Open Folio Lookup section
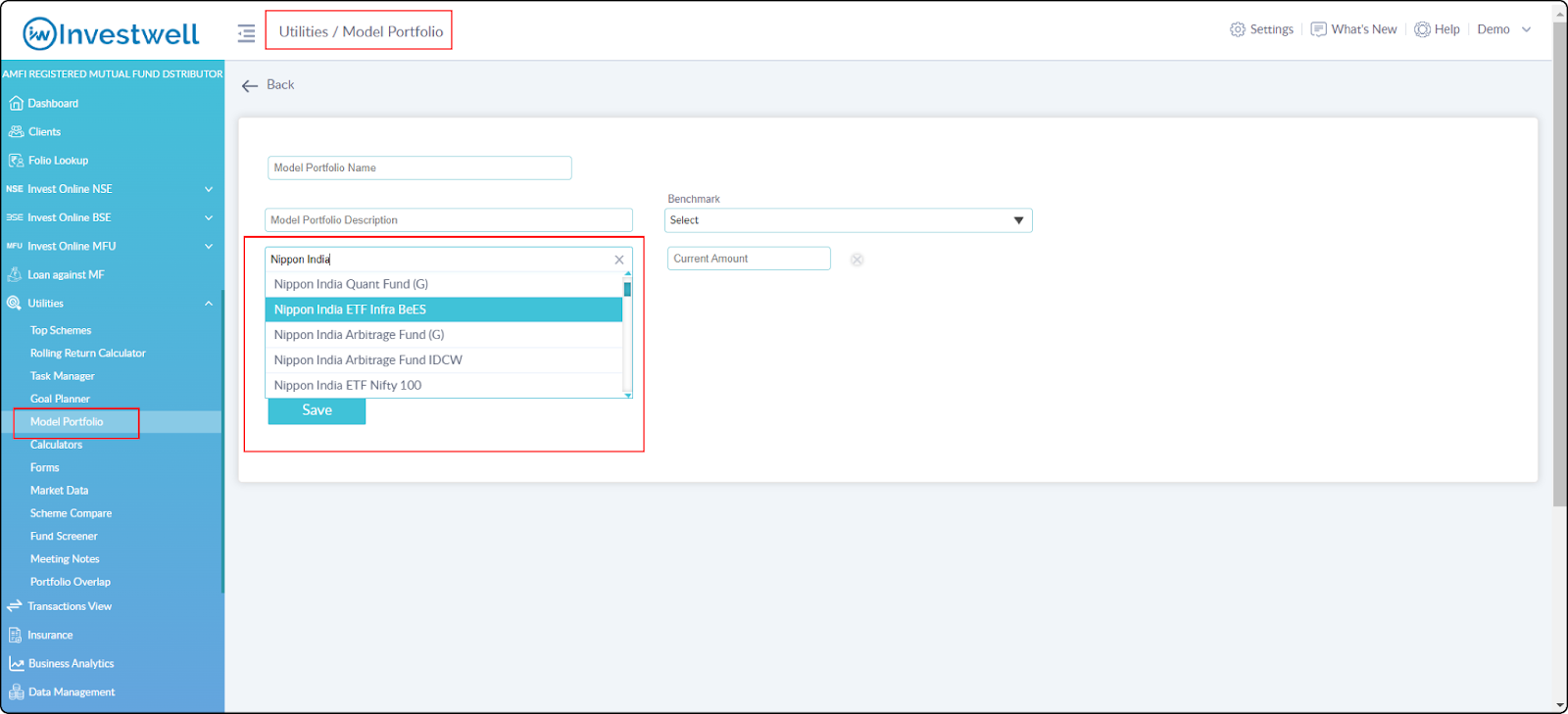This screenshot has width=1568, height=714. pyautogui.click(x=58, y=161)
